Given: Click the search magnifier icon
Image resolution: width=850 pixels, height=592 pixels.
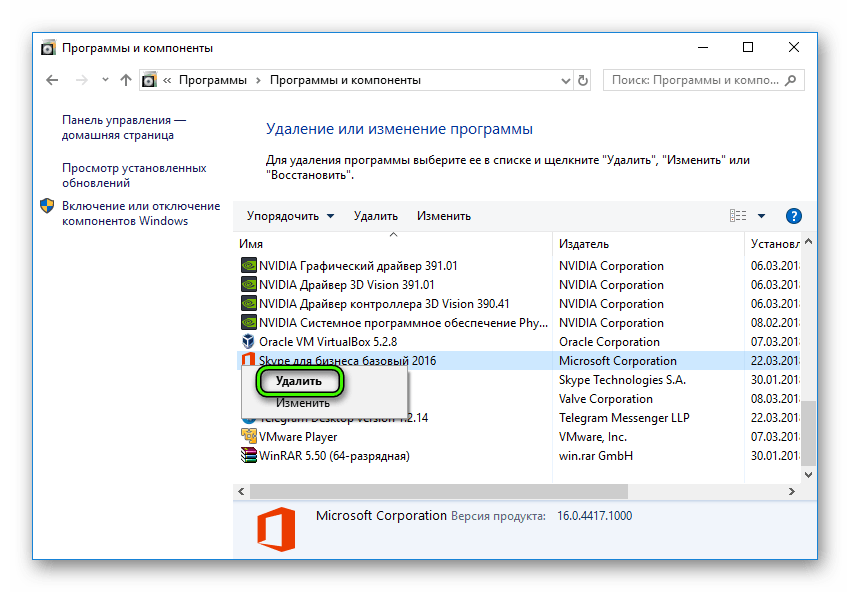Looking at the screenshot, I should point(791,80).
